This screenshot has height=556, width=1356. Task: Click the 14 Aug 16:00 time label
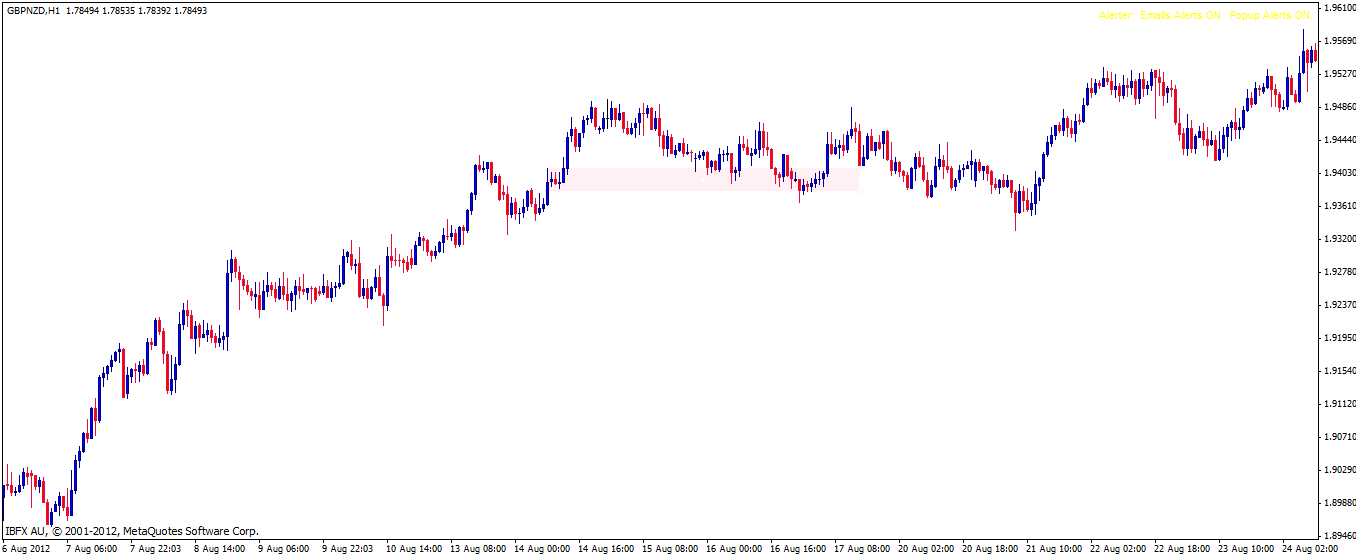click(605, 548)
